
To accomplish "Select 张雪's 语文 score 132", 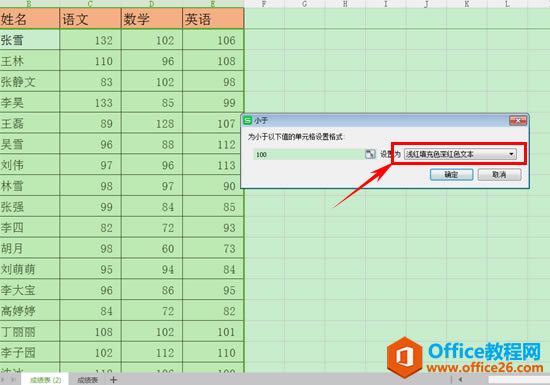I will point(90,40).
